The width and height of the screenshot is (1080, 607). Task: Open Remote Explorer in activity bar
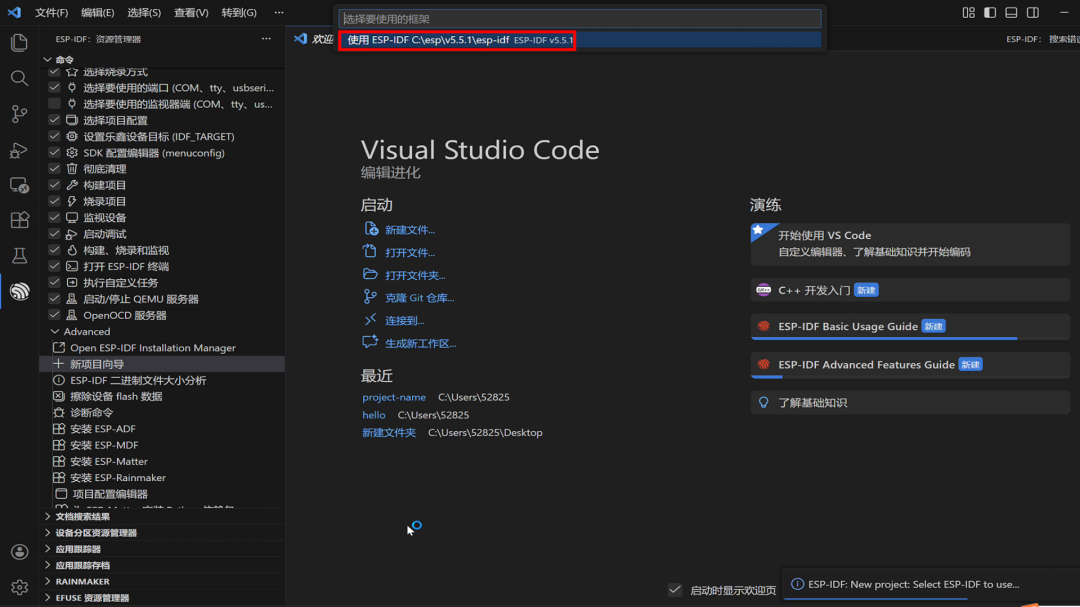[19, 185]
